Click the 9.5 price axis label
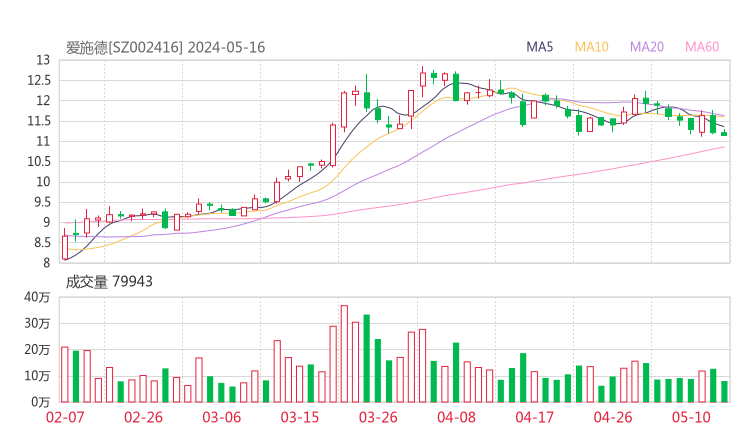 (x=40, y=202)
